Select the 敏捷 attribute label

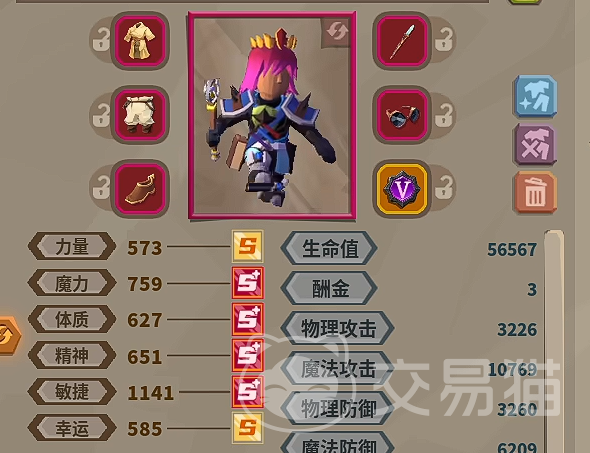pyautogui.click(x=72, y=392)
